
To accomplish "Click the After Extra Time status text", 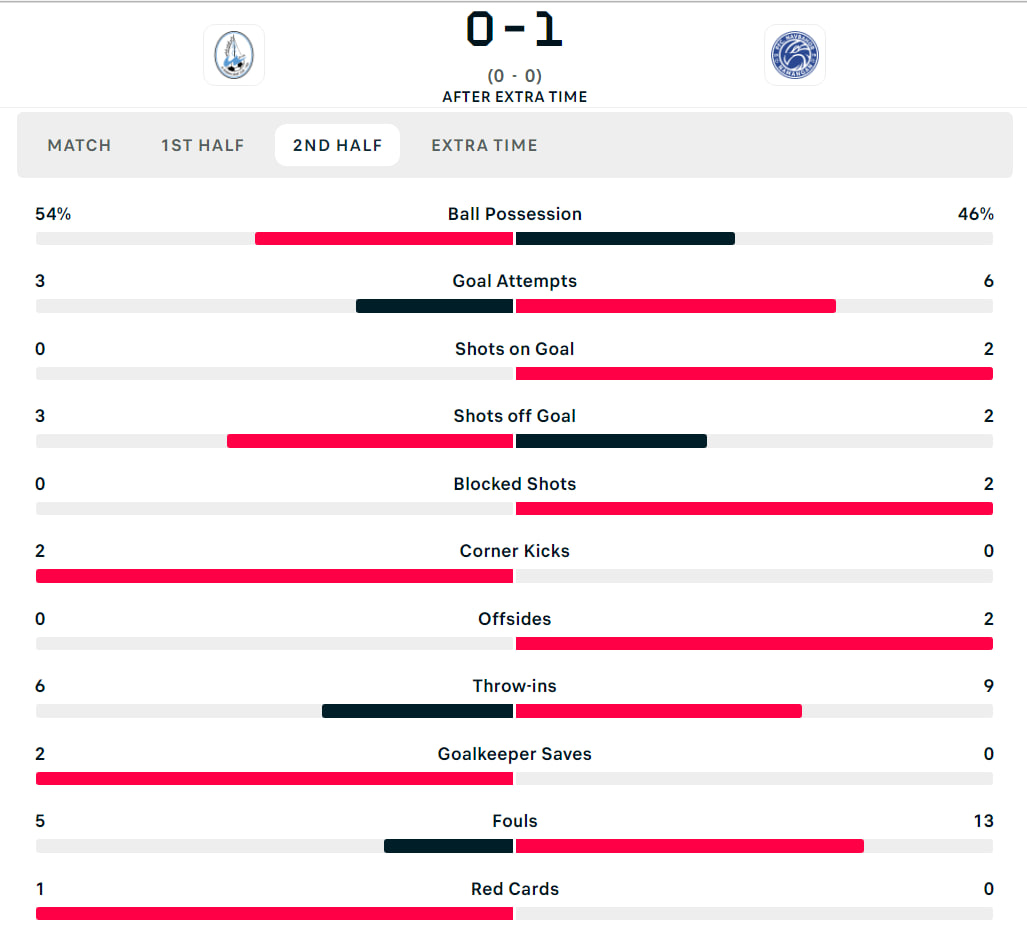I will (514, 97).
